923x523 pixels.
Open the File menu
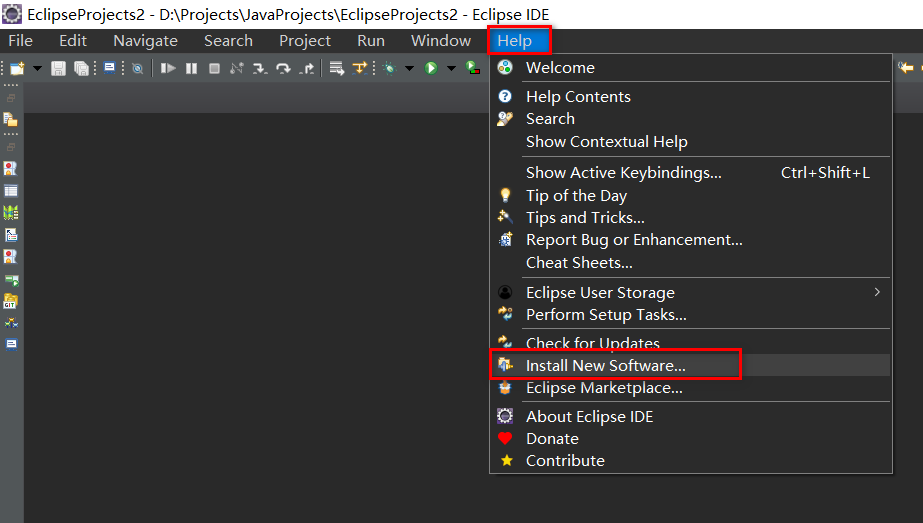21,41
